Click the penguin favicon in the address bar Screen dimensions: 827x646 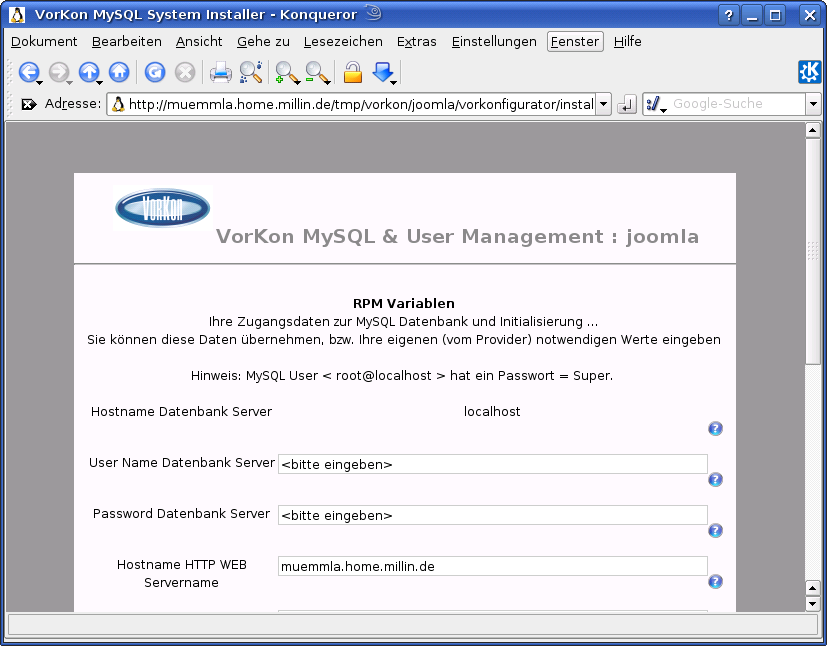[119, 104]
